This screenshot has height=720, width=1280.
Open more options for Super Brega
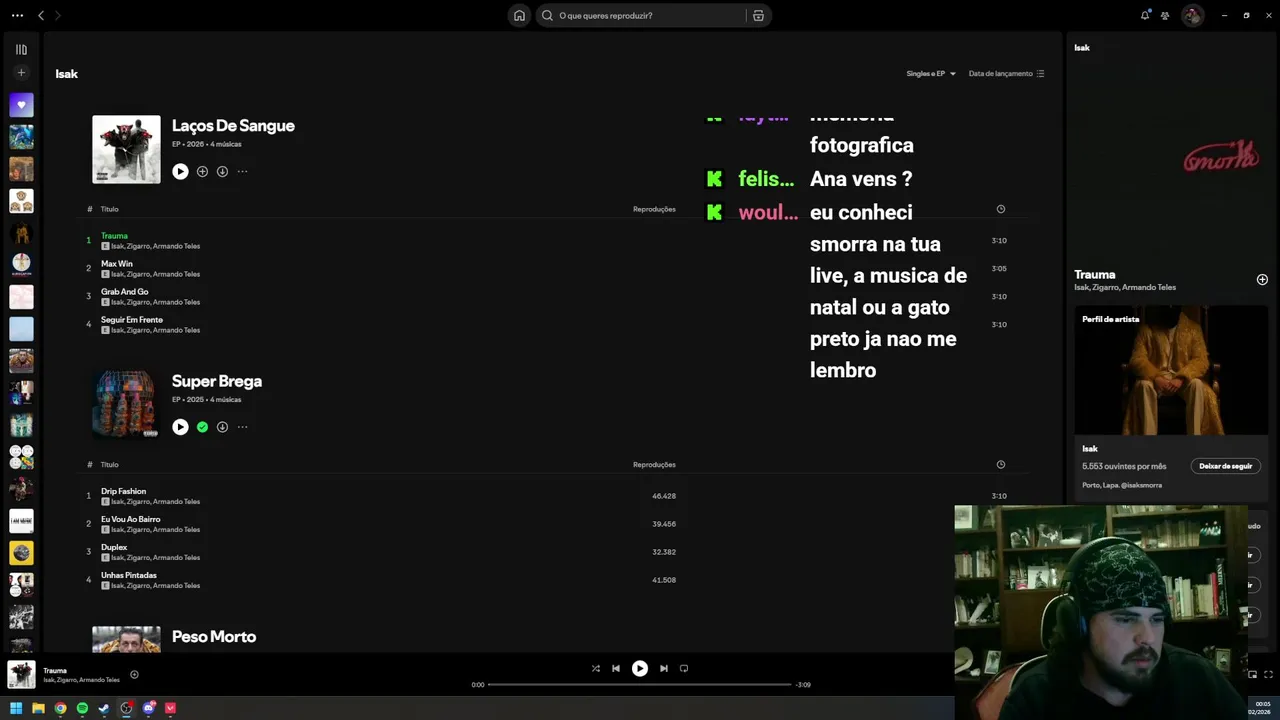[242, 427]
